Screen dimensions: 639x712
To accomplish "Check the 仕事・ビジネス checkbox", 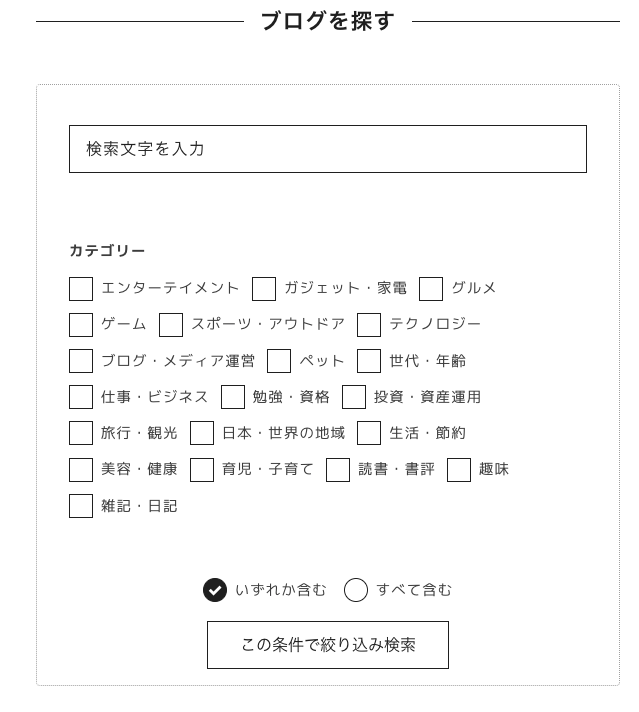I will [81, 397].
